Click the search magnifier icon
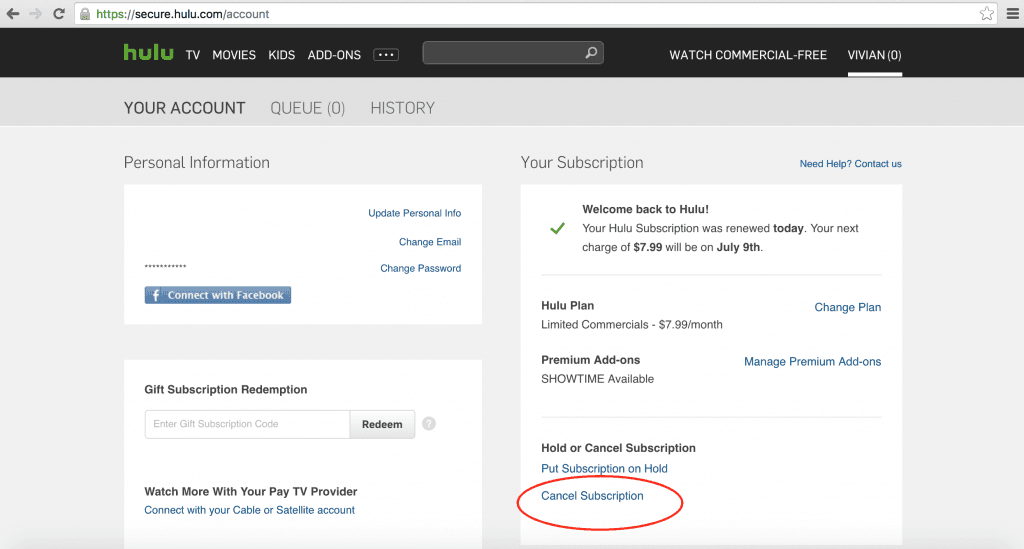Image resolution: width=1024 pixels, height=549 pixels. coord(591,53)
